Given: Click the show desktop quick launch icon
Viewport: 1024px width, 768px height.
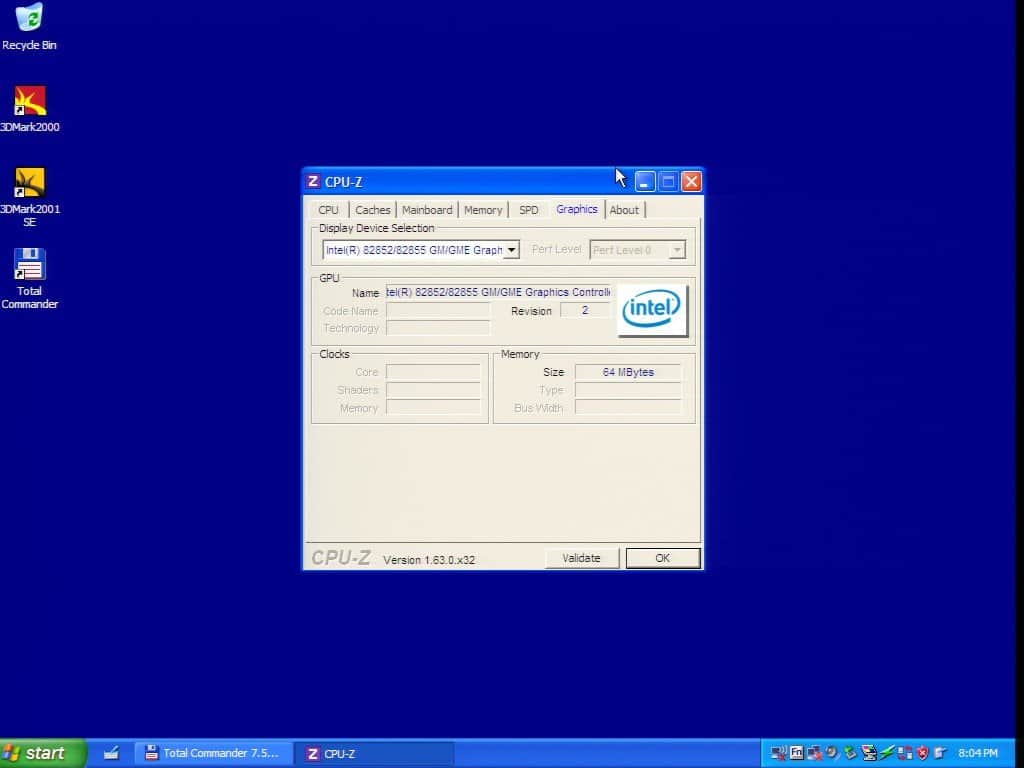Looking at the screenshot, I should coord(111,753).
